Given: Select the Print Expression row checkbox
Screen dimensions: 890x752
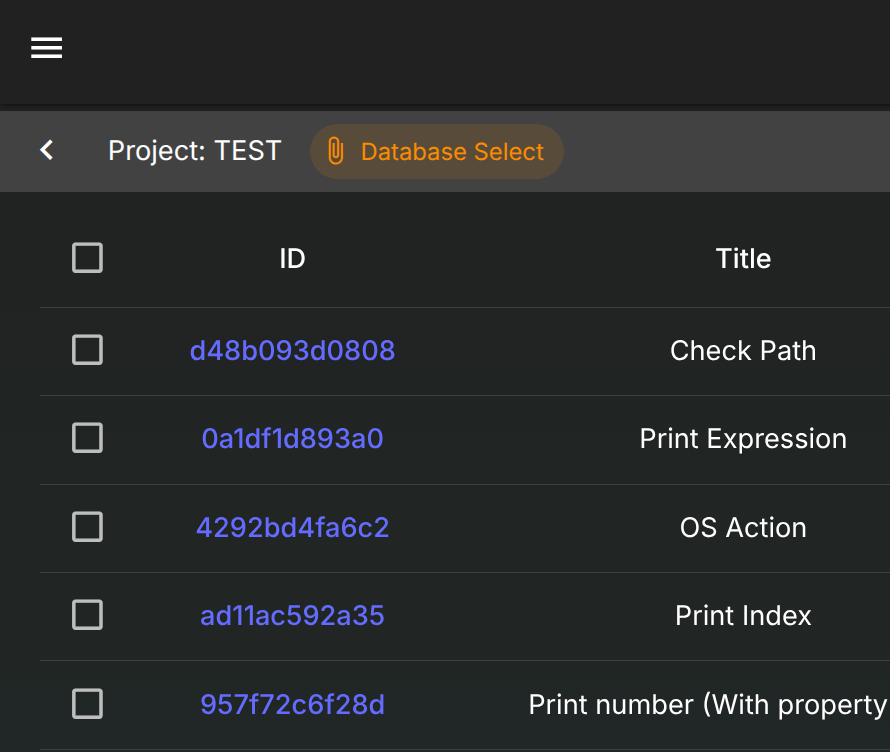Looking at the screenshot, I should point(88,438).
